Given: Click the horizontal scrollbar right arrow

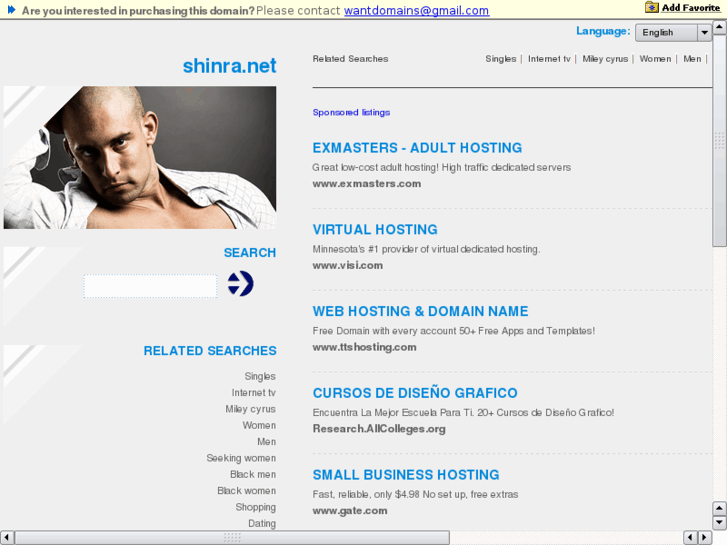Looking at the screenshot, I should 704,538.
